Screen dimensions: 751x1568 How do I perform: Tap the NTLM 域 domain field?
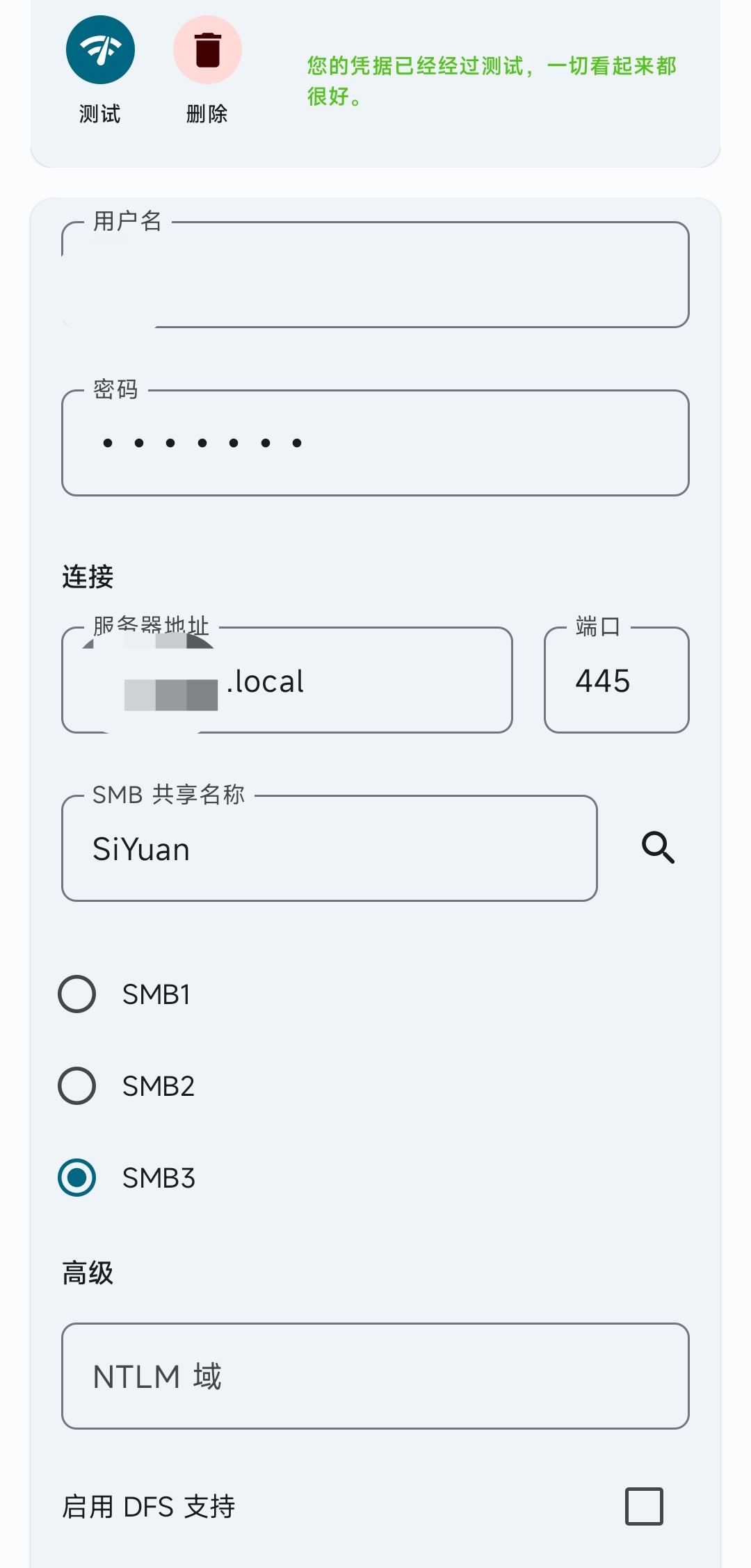click(x=375, y=1377)
